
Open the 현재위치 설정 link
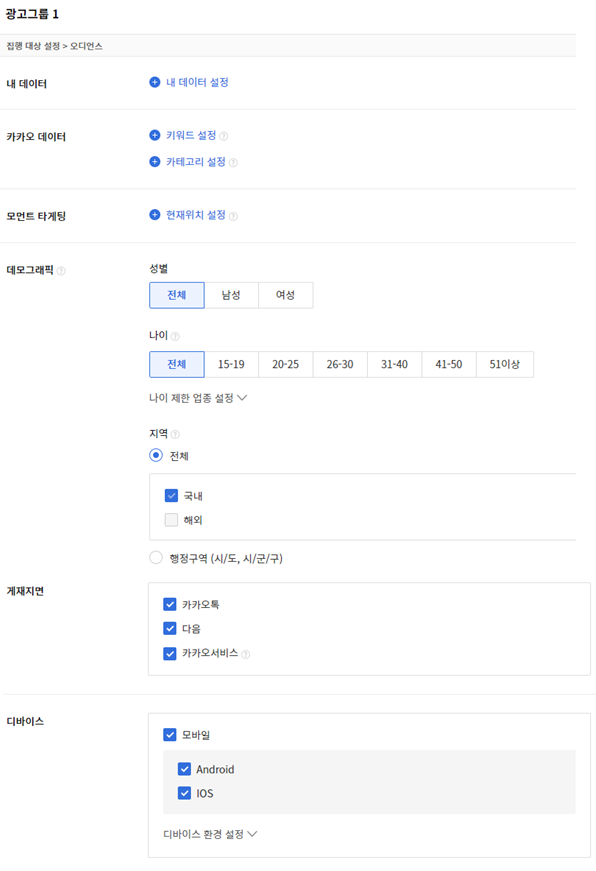click(196, 215)
